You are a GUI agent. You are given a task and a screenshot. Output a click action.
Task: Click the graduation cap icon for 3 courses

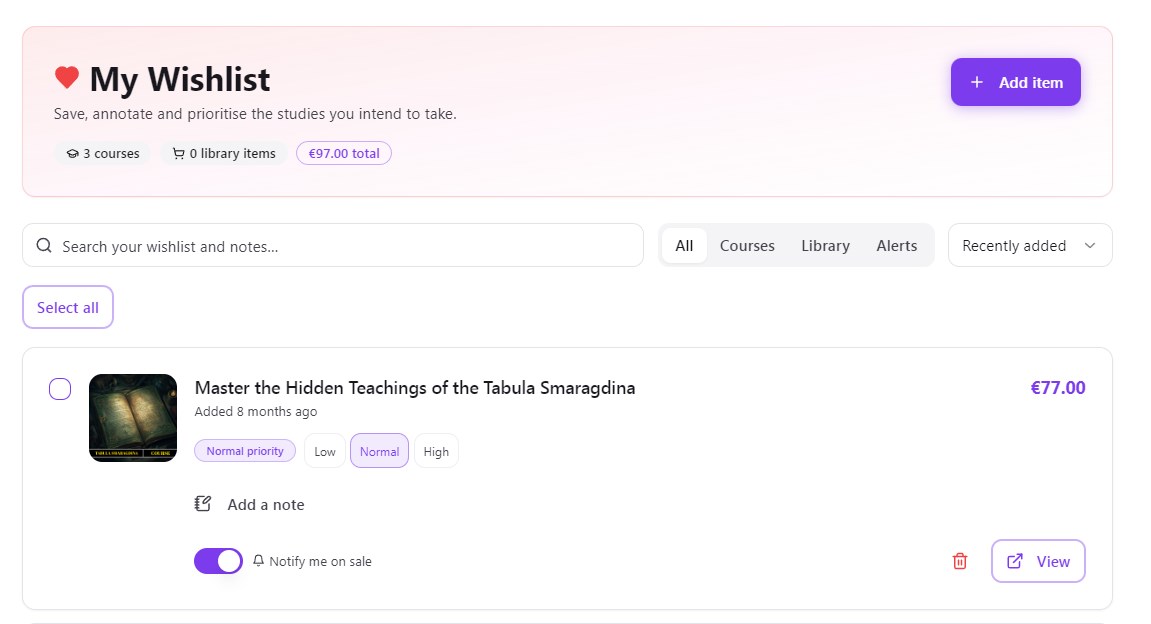(x=73, y=153)
